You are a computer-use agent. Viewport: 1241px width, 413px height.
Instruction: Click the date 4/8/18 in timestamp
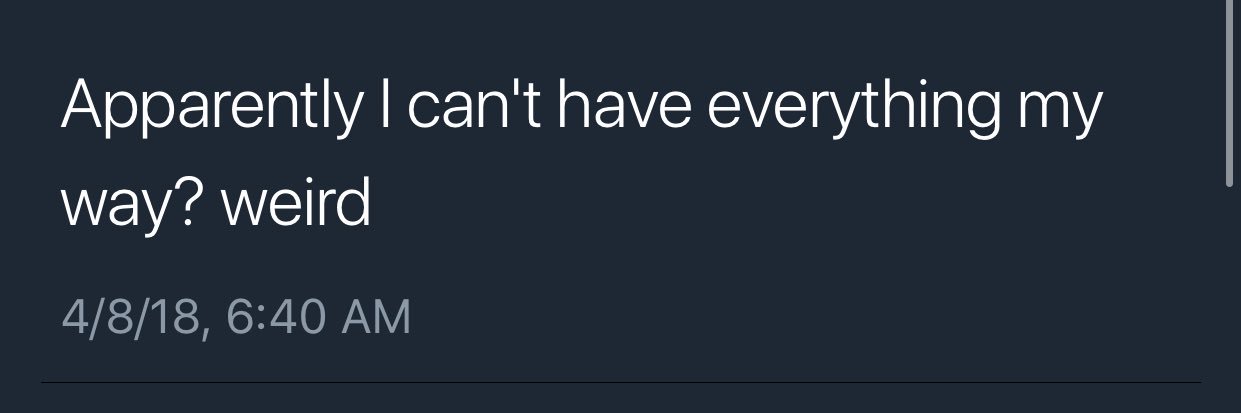click(127, 317)
